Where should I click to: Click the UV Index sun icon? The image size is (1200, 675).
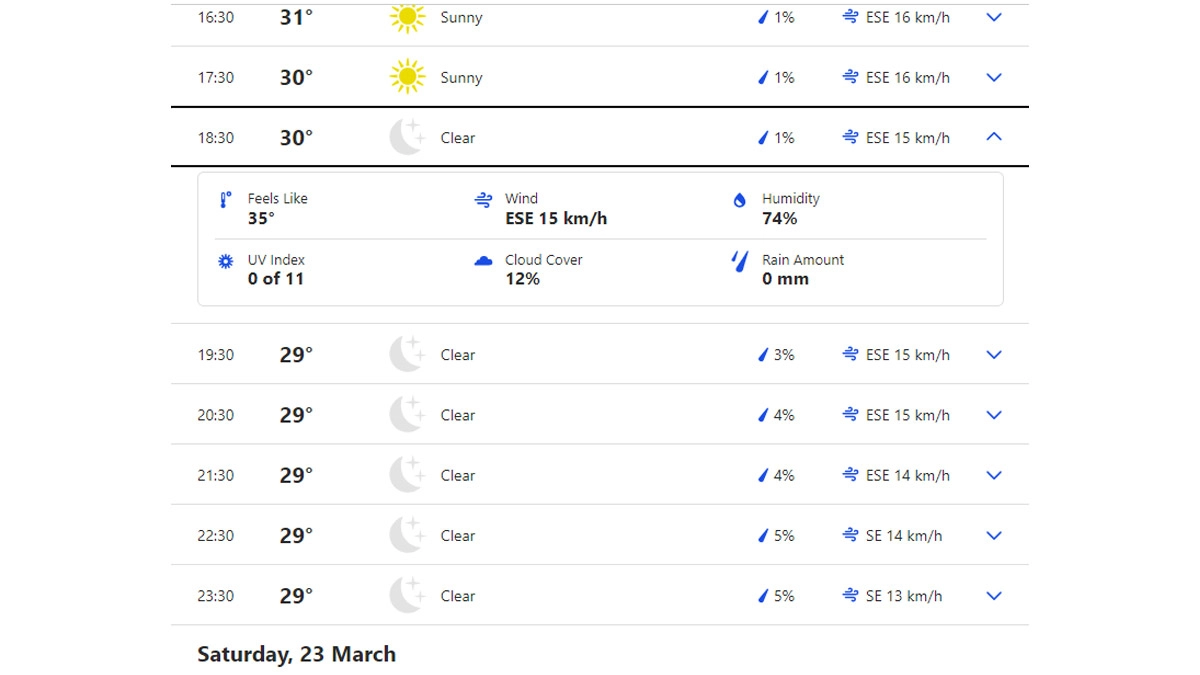pyautogui.click(x=226, y=261)
